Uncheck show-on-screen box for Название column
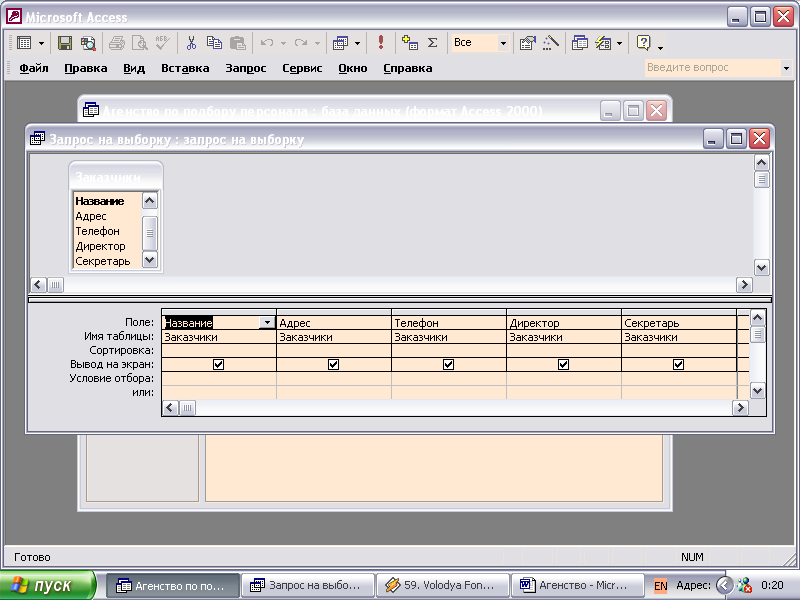Screen dimensions: 800x600 219,365
